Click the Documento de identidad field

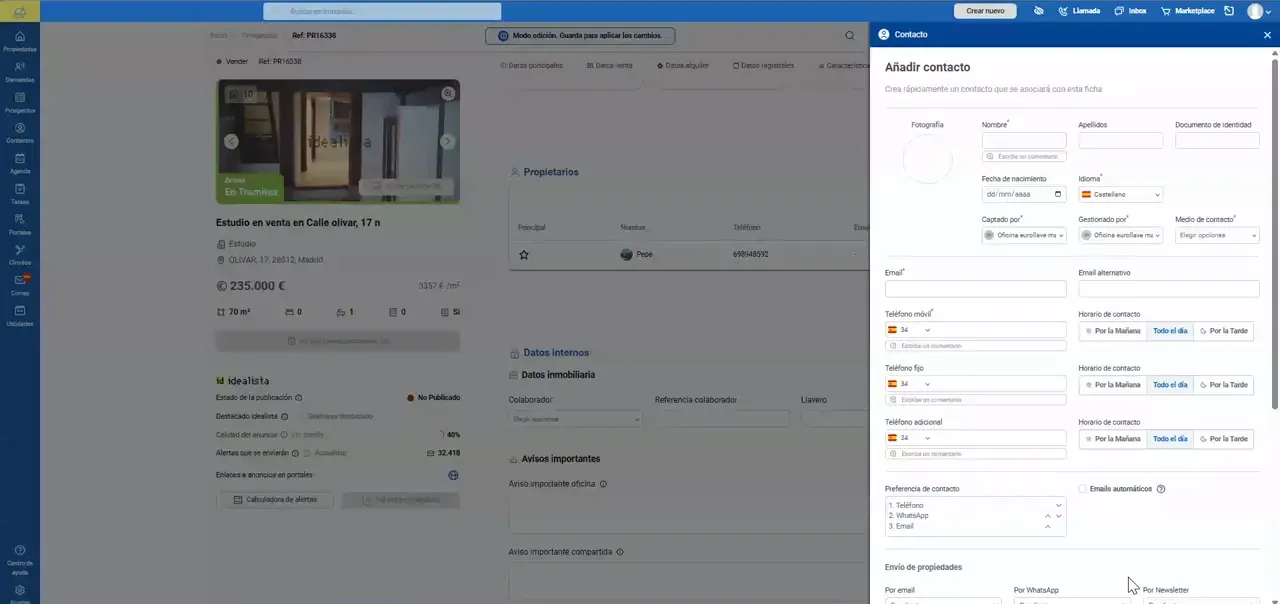point(1217,141)
